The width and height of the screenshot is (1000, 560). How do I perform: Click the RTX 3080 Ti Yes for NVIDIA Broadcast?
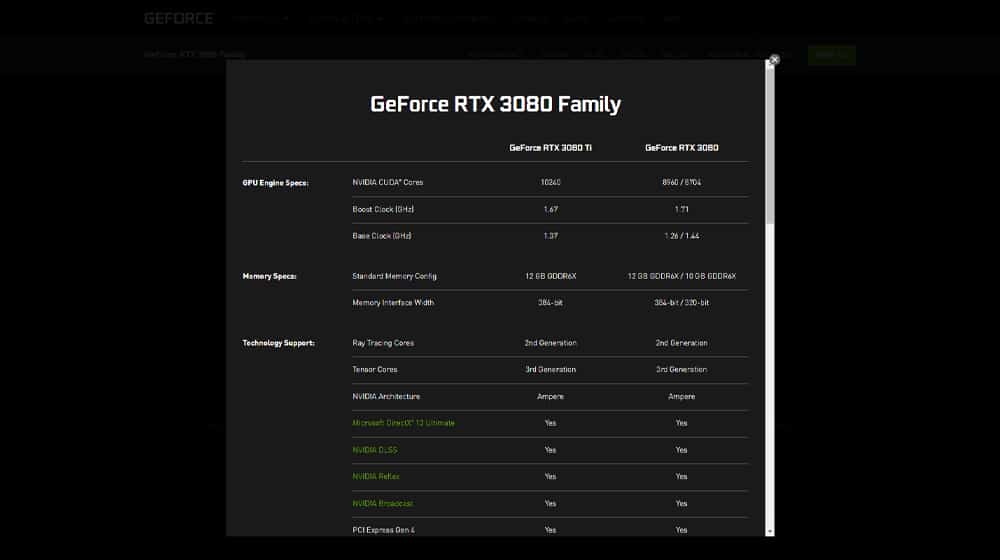550,503
